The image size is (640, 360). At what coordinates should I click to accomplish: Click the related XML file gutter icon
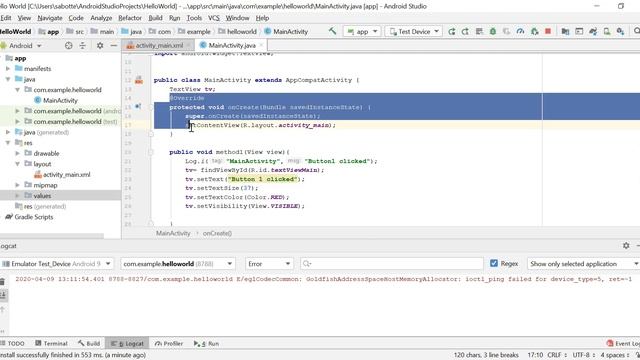pyautogui.click(x=139, y=80)
